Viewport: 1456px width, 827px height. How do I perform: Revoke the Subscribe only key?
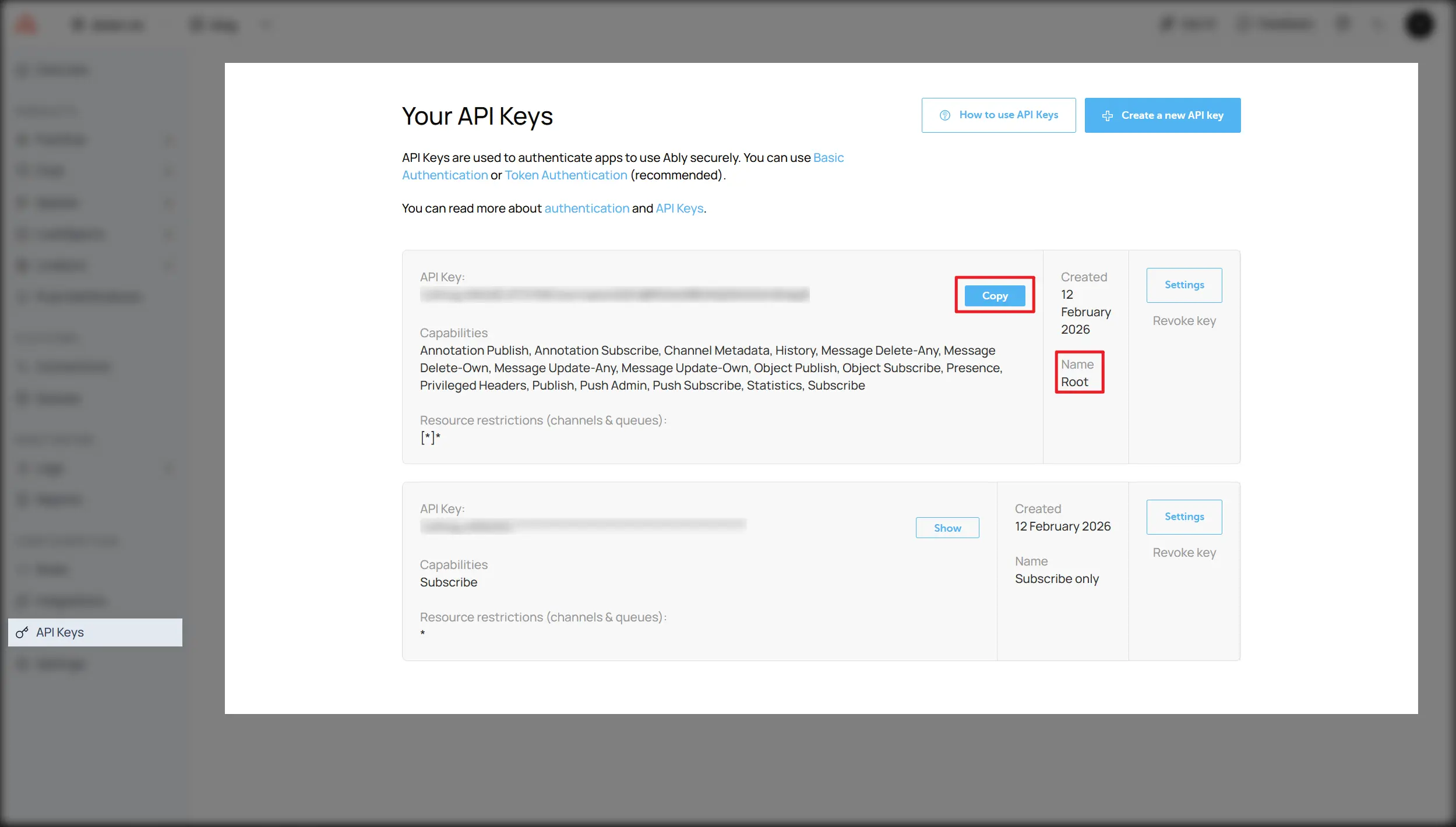coord(1183,553)
